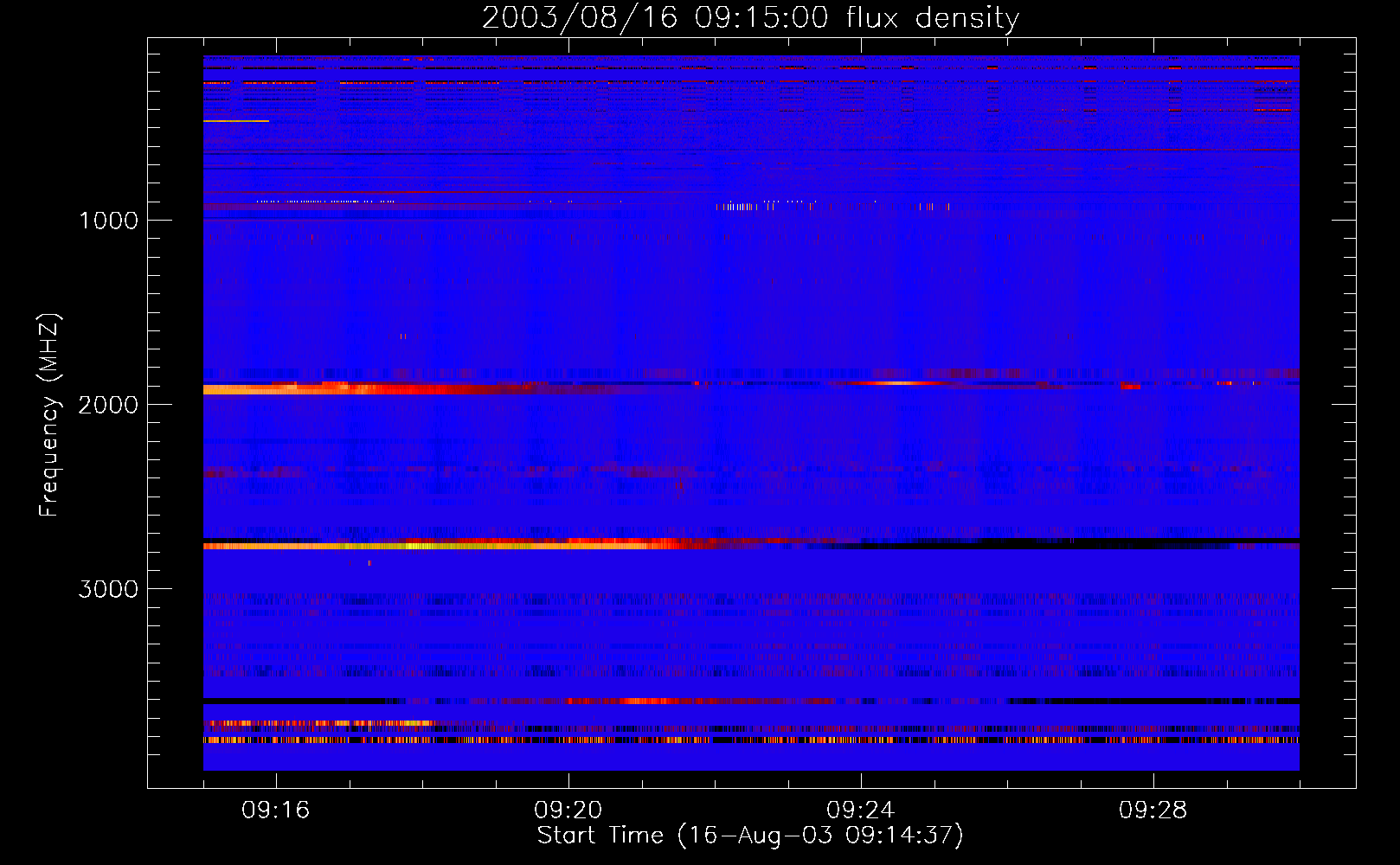Select the 'Frequency (MHZ)' axis label
Screen dimensions: 1400x865
click(49, 415)
